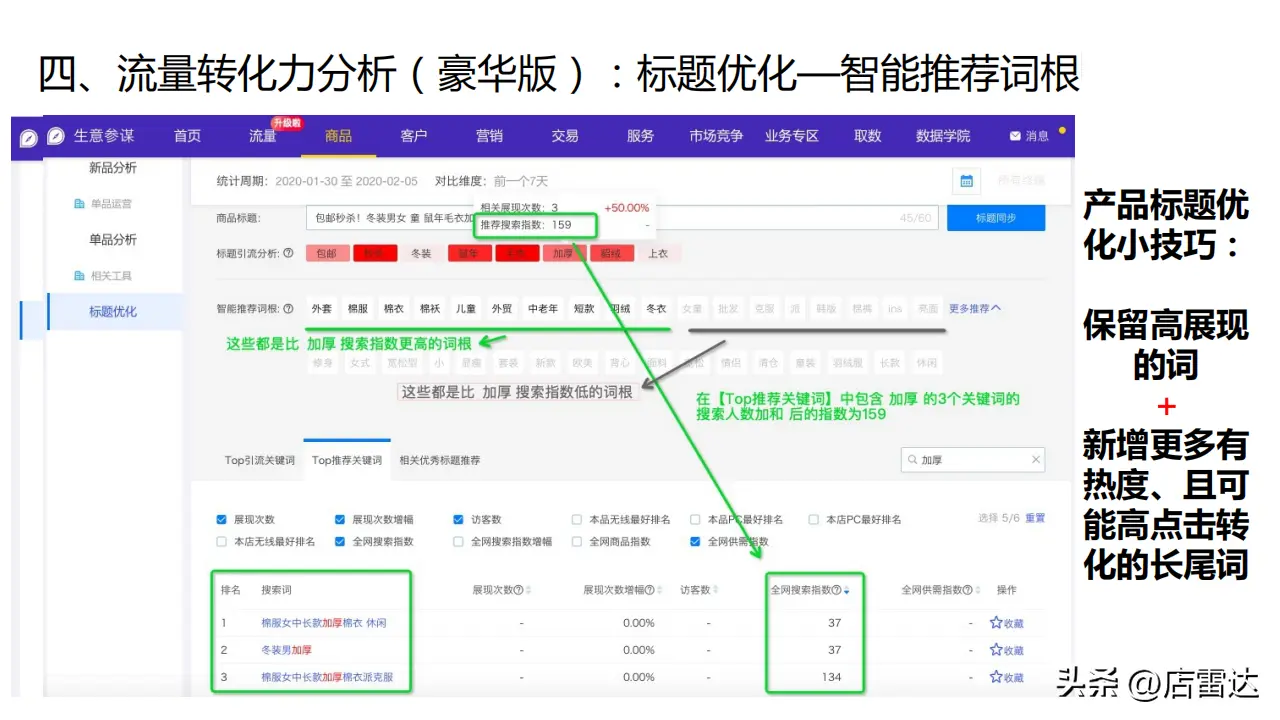Click the search magnifier in keyword box
This screenshot has width=1280, height=720.
coord(912,460)
